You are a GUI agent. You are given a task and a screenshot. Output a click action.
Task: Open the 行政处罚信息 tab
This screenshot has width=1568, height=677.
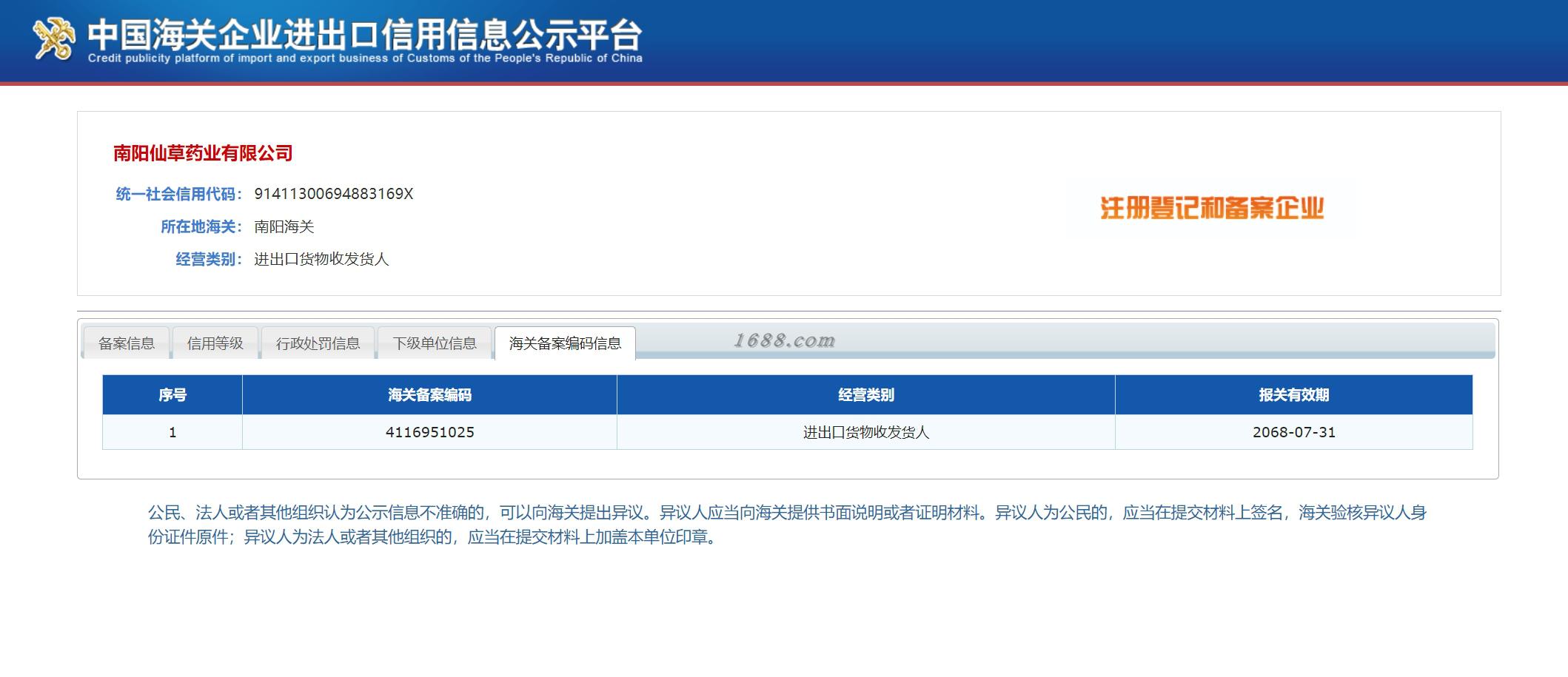318,343
